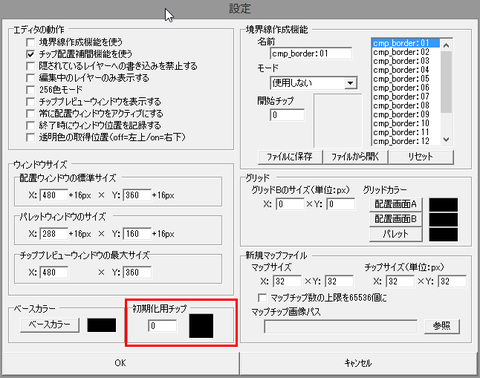
Task: Click the 配置画面B grid color button
Action: [396, 219]
